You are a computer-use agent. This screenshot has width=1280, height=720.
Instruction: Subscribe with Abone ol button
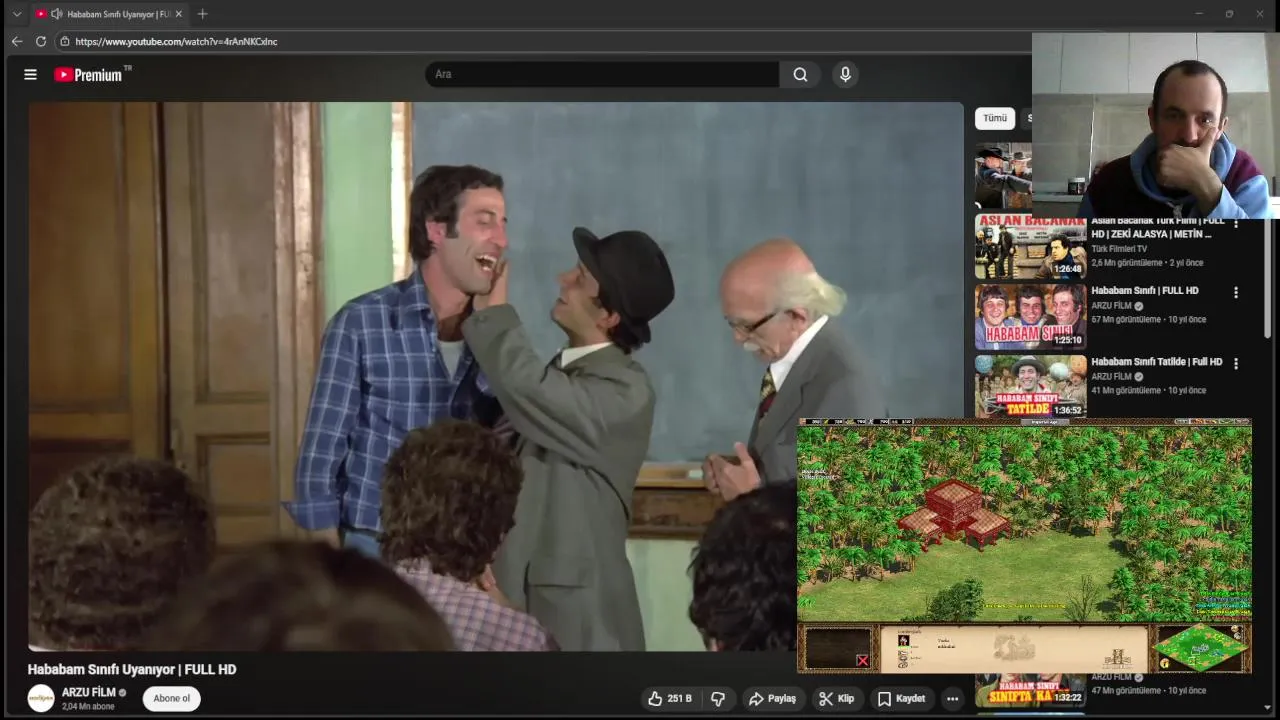click(x=172, y=698)
